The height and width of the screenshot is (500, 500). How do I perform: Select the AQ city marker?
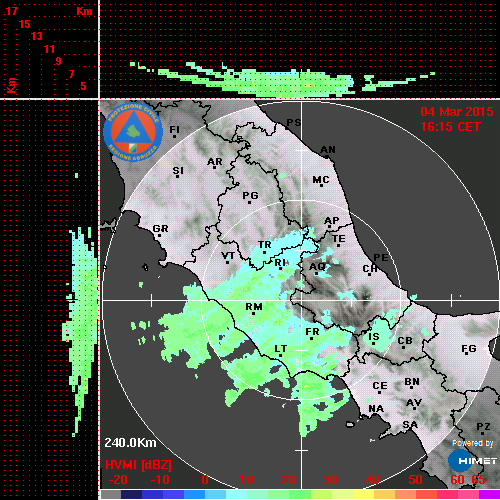click(317, 273)
